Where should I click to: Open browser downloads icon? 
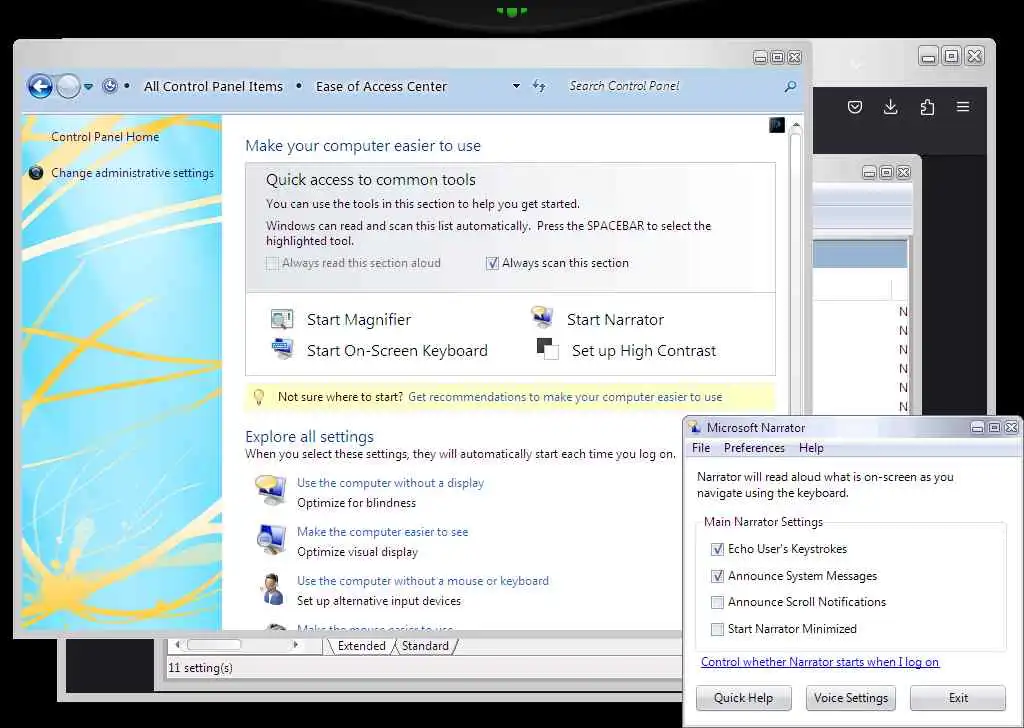890,107
